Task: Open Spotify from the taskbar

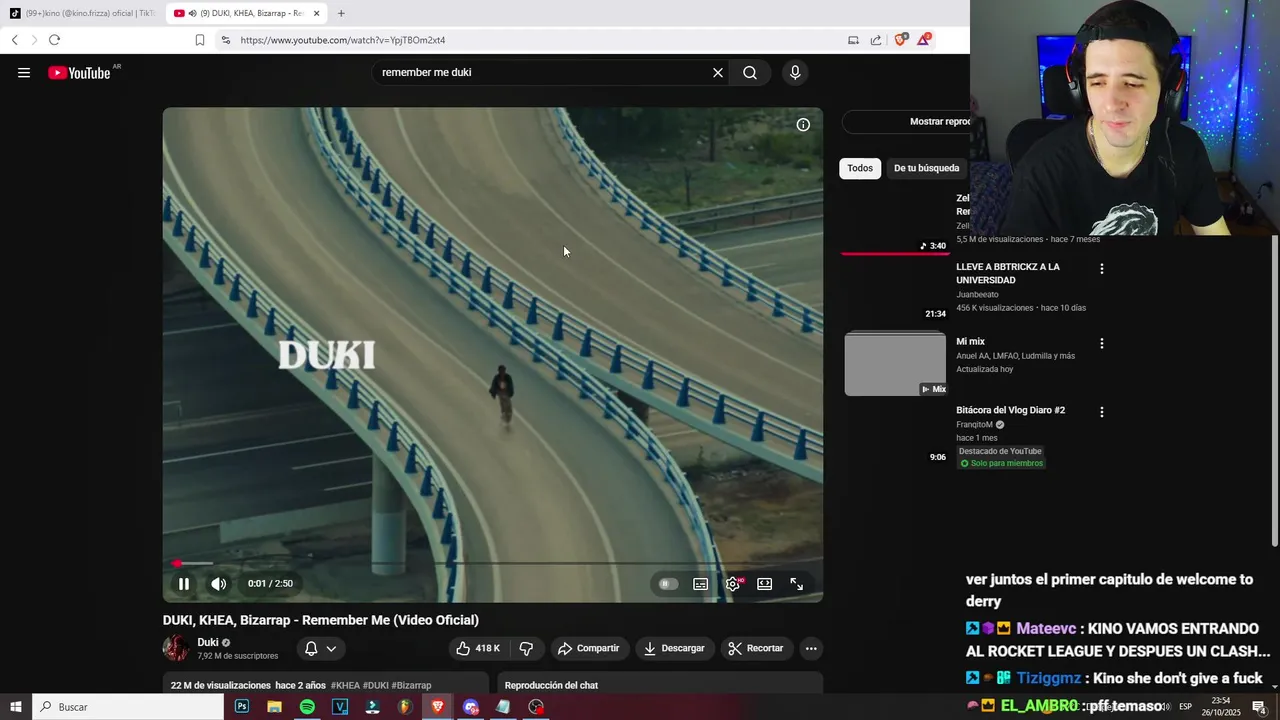Action: [307, 707]
